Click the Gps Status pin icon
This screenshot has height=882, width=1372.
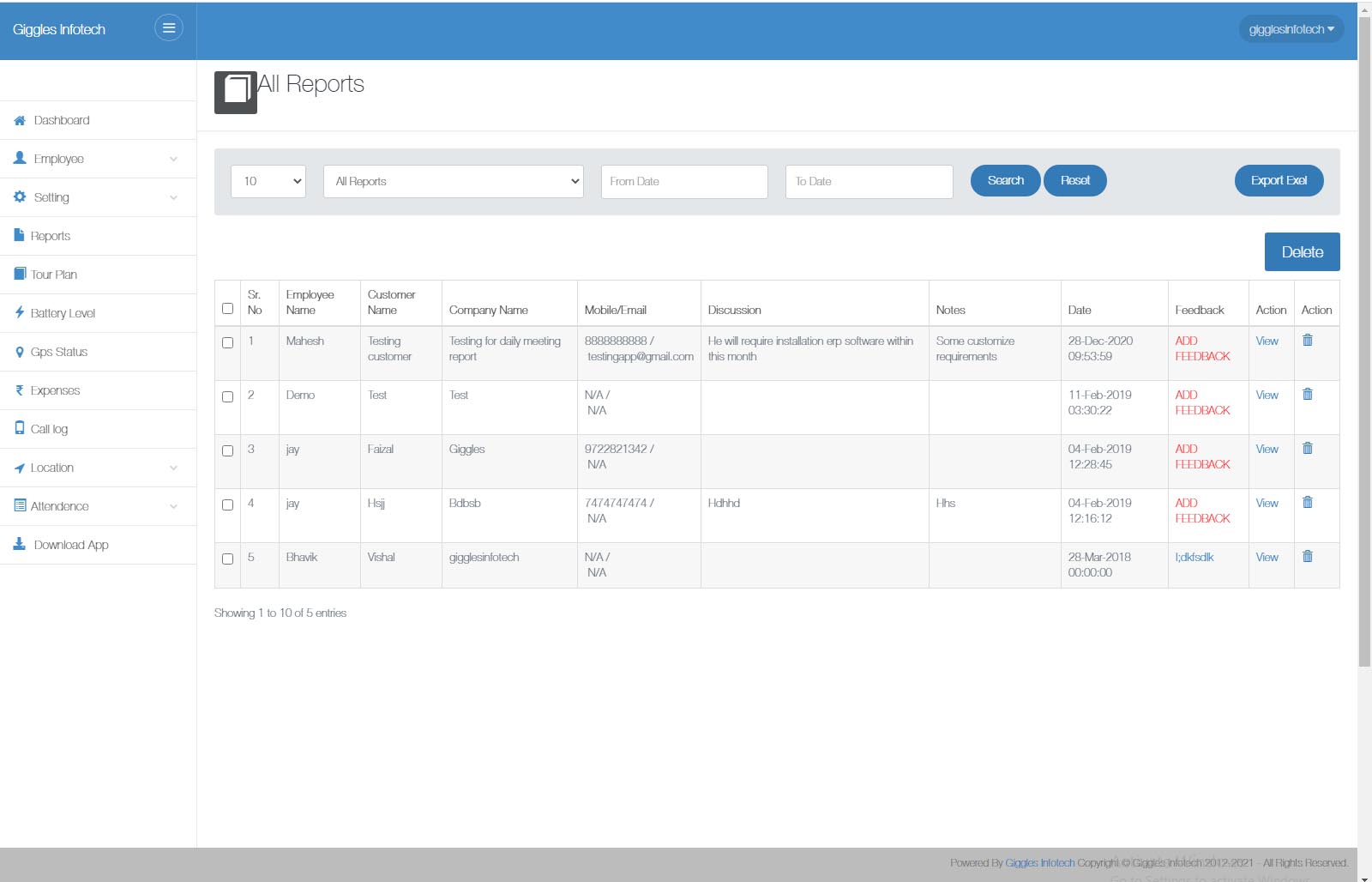(x=20, y=352)
